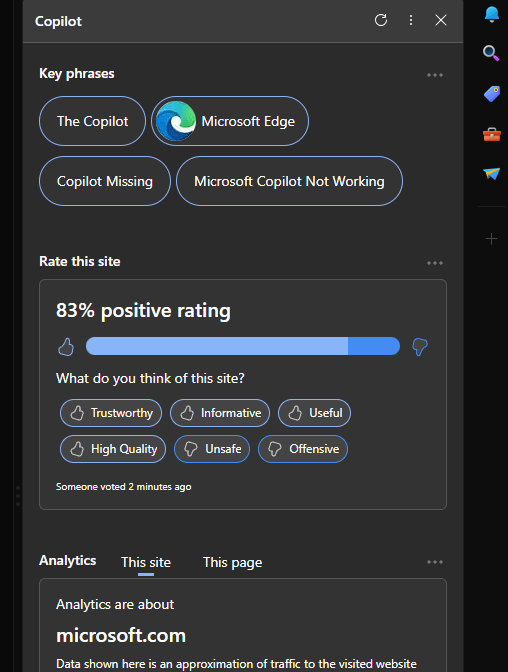Expand Rate this site options

(435, 263)
